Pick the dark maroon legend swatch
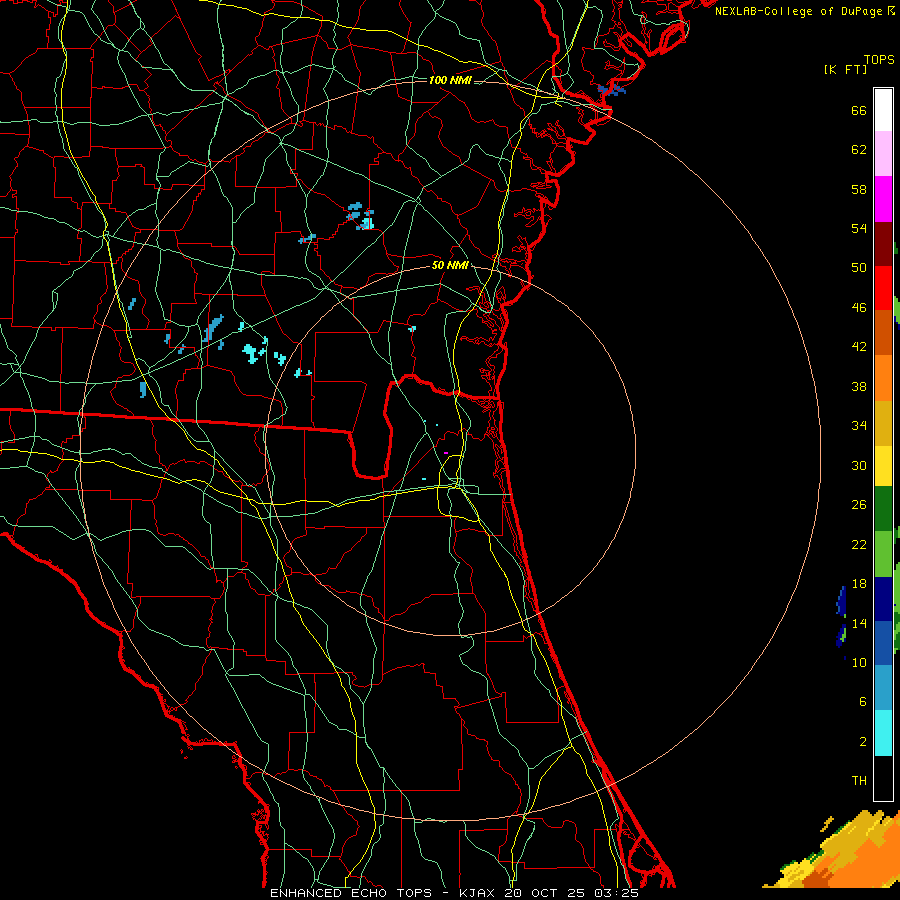 pyautogui.click(x=883, y=244)
